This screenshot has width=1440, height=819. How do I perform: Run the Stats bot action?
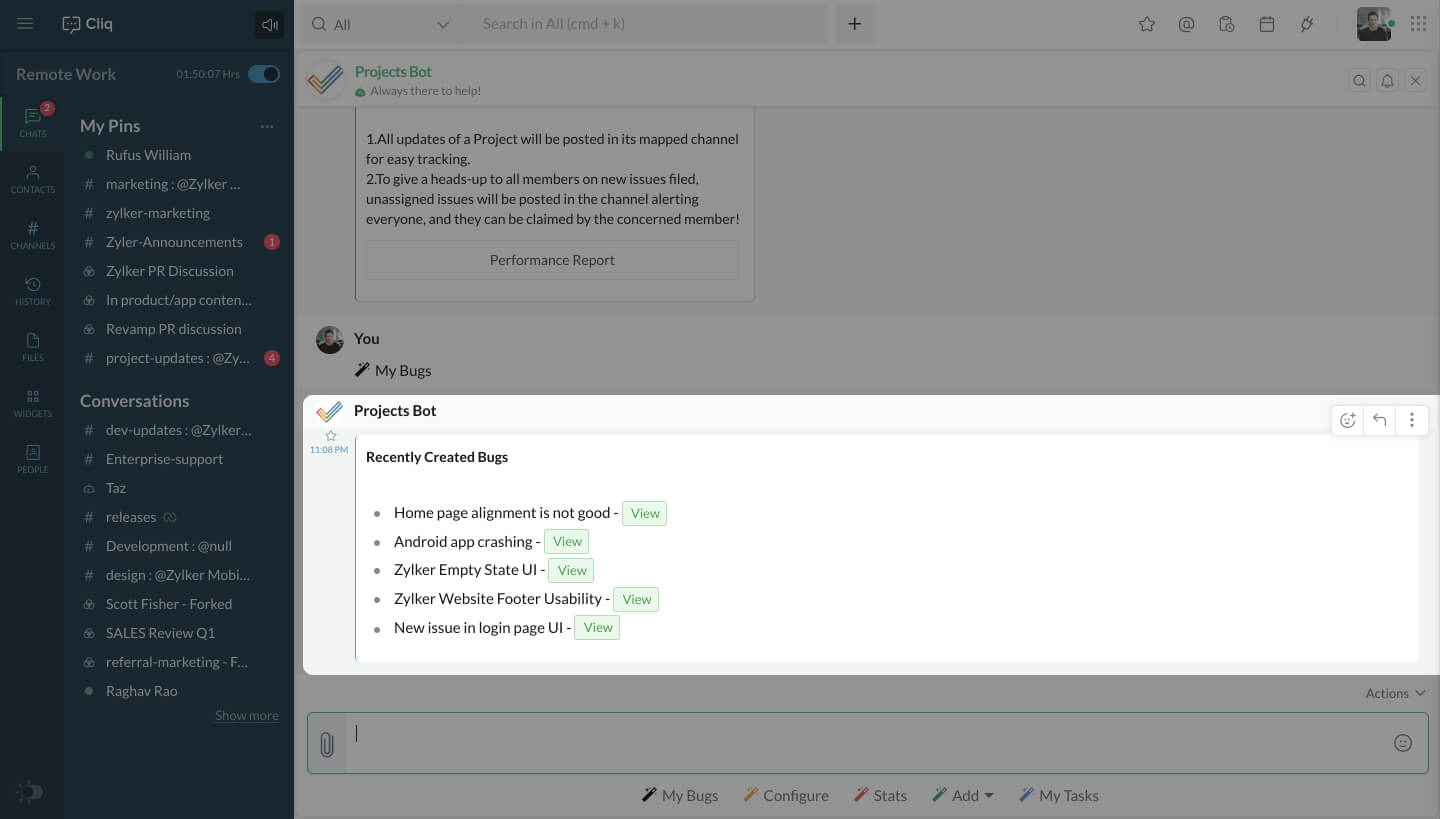coord(880,796)
